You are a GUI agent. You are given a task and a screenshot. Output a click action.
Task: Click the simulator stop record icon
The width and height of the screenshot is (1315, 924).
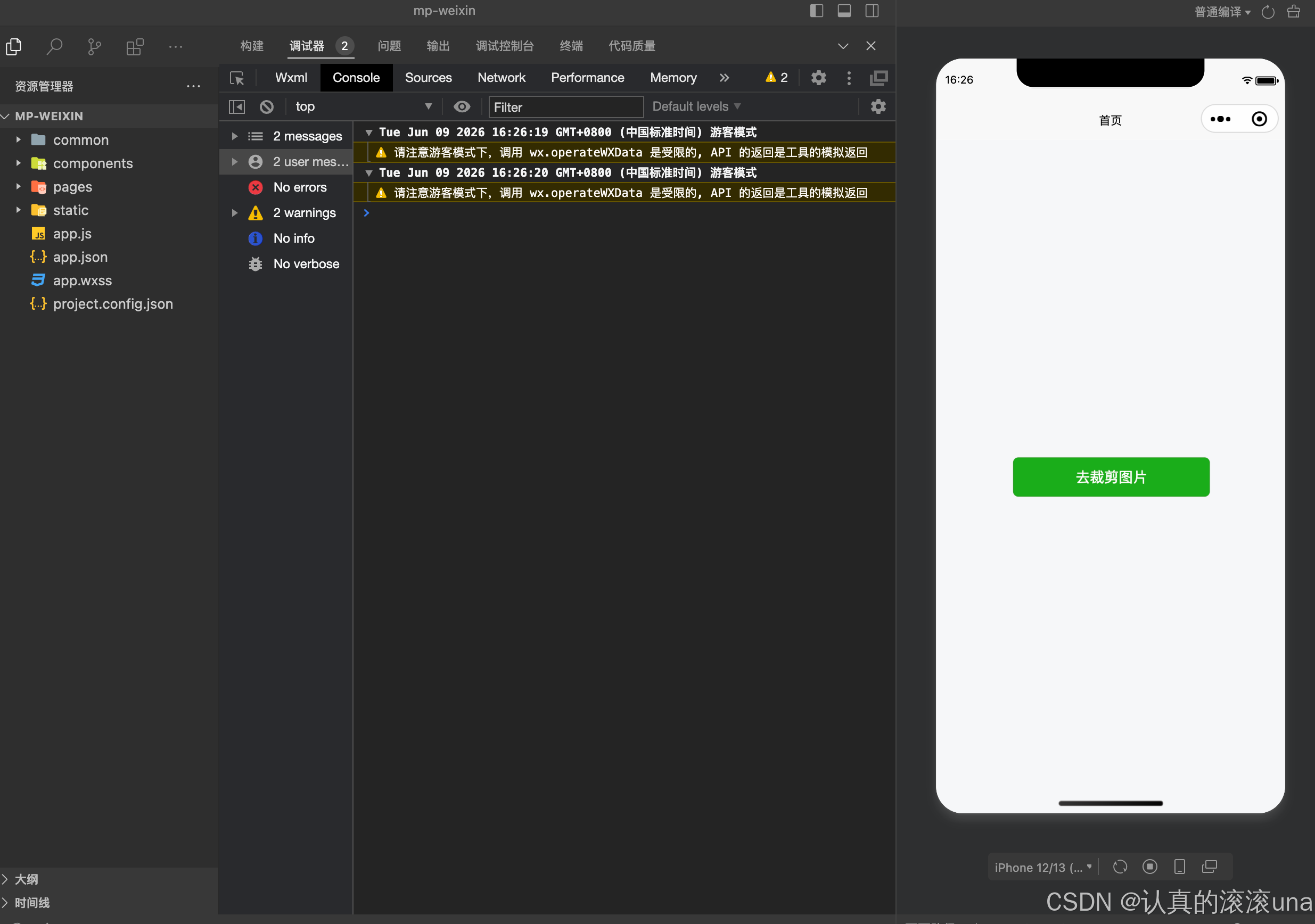pyautogui.click(x=1149, y=866)
